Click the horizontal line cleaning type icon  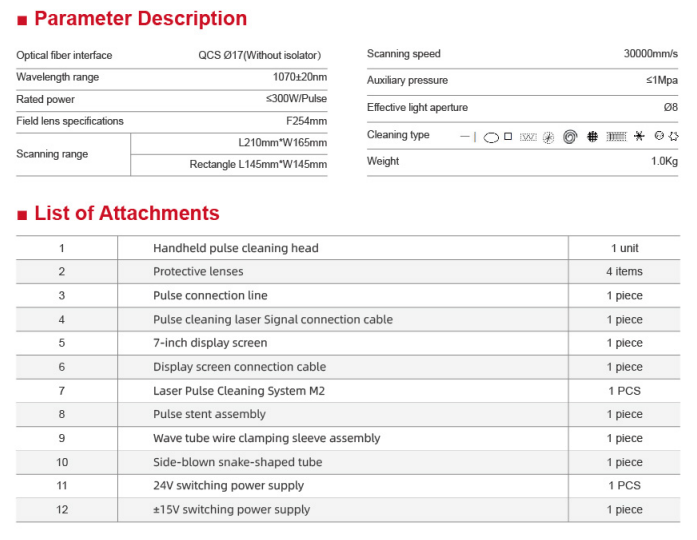tap(467, 136)
